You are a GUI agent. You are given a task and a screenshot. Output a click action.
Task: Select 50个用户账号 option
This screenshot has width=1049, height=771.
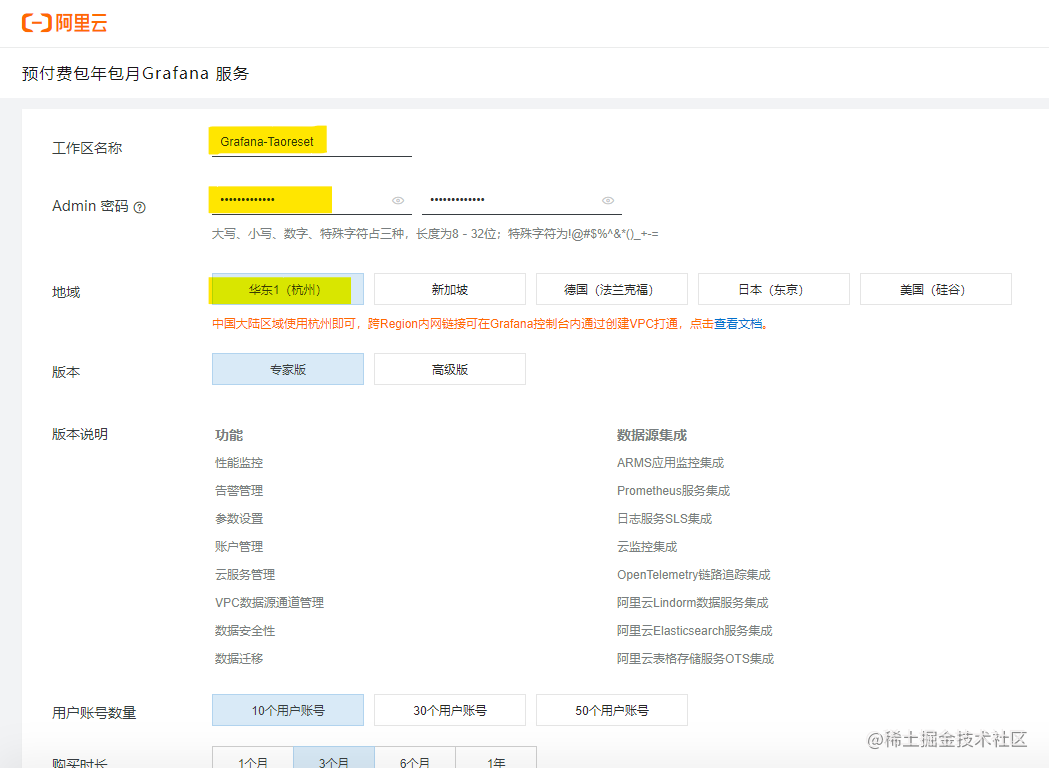(611, 710)
